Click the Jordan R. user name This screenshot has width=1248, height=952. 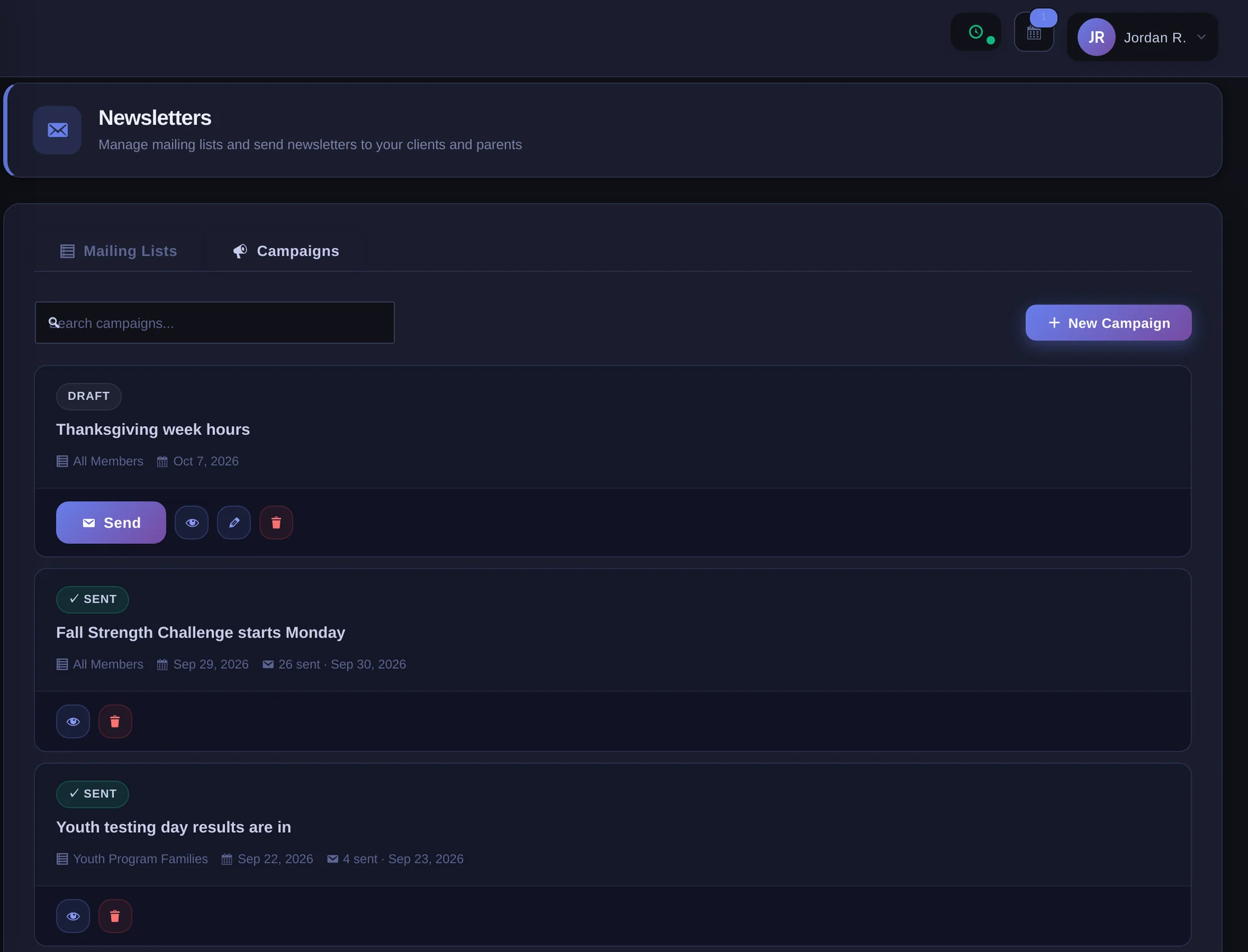1155,37
